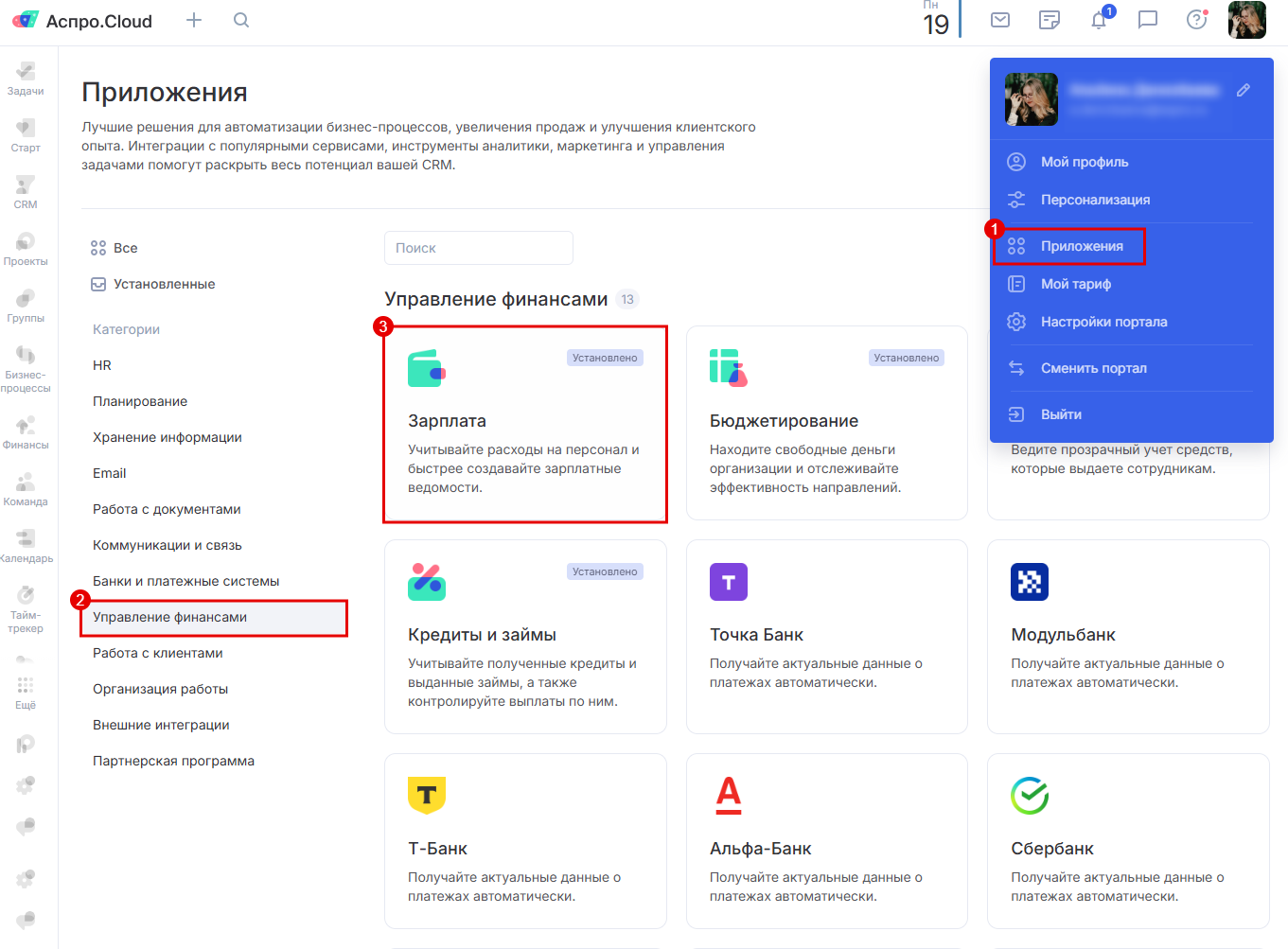This screenshot has width=1288, height=949.
Task: Select Мой профиль in user menu
Action: [x=1085, y=162]
